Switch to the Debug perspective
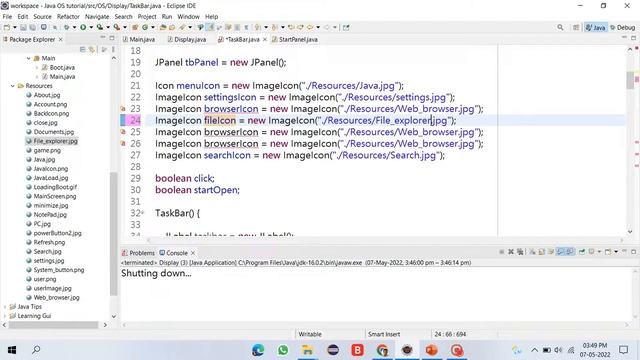The image size is (640, 360). (622, 27)
